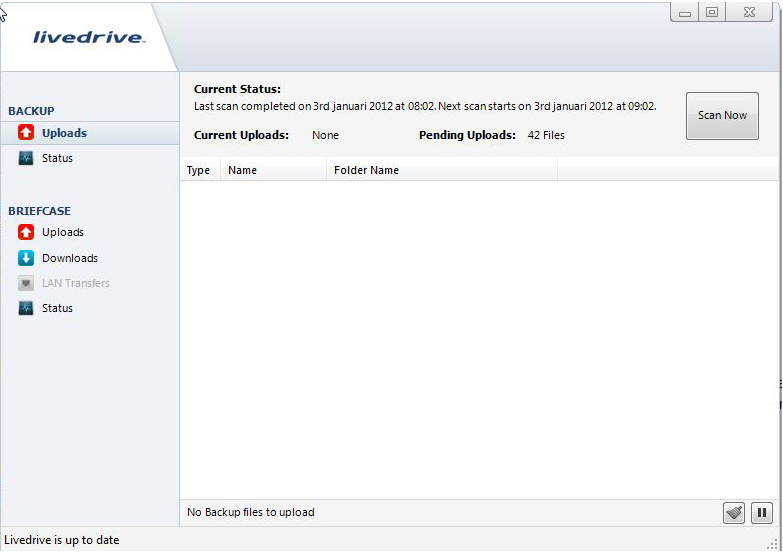Open Briefcase Downloads view
783x553 pixels.
point(69,258)
